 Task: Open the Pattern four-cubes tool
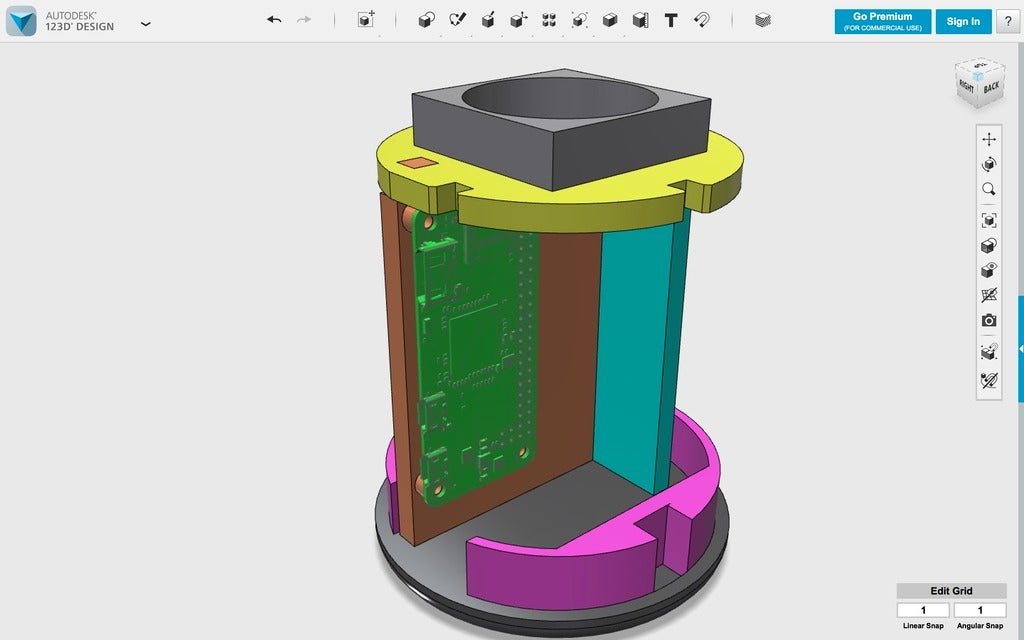549,20
